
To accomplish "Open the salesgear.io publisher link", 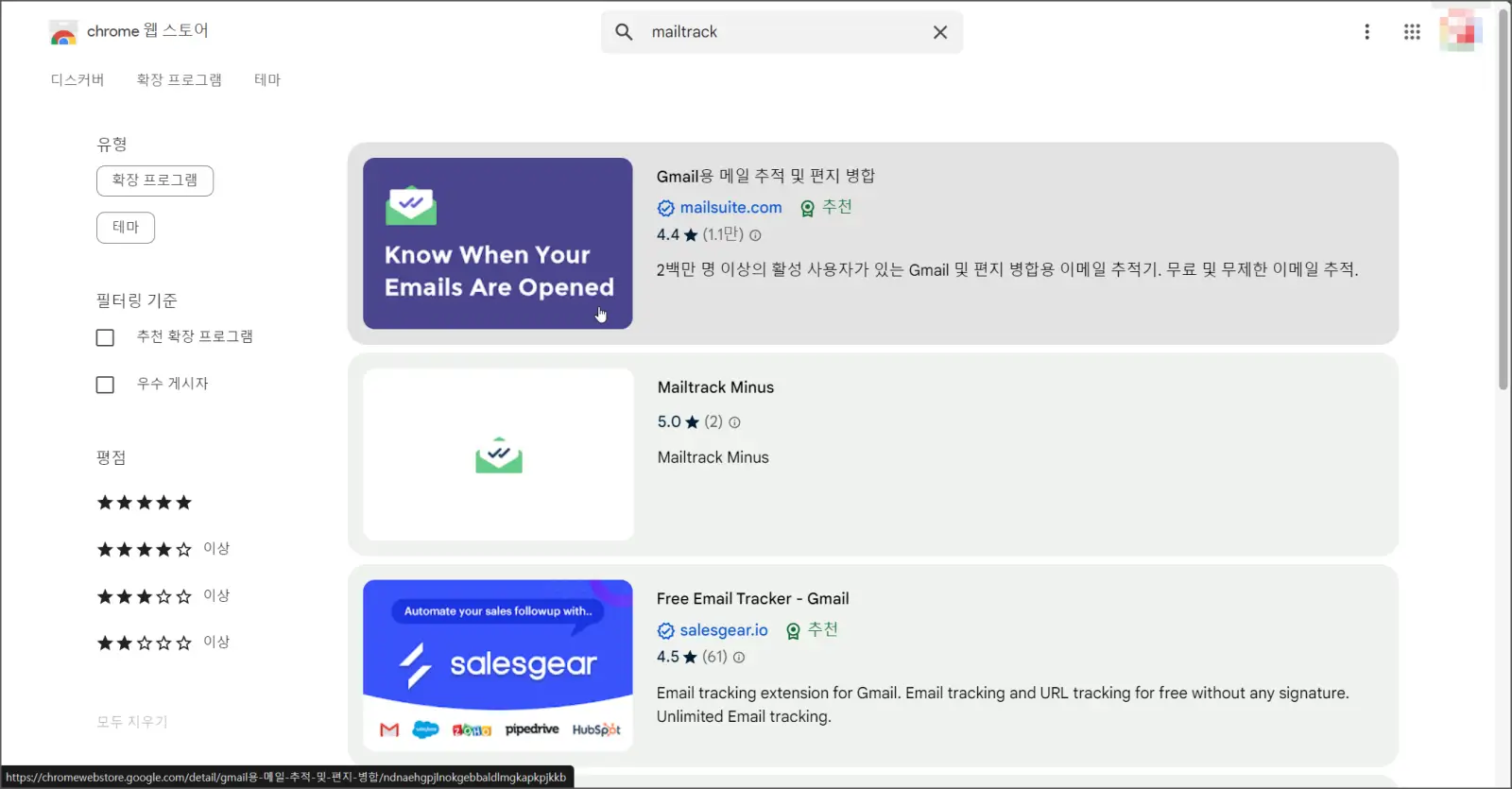I will pos(724,630).
